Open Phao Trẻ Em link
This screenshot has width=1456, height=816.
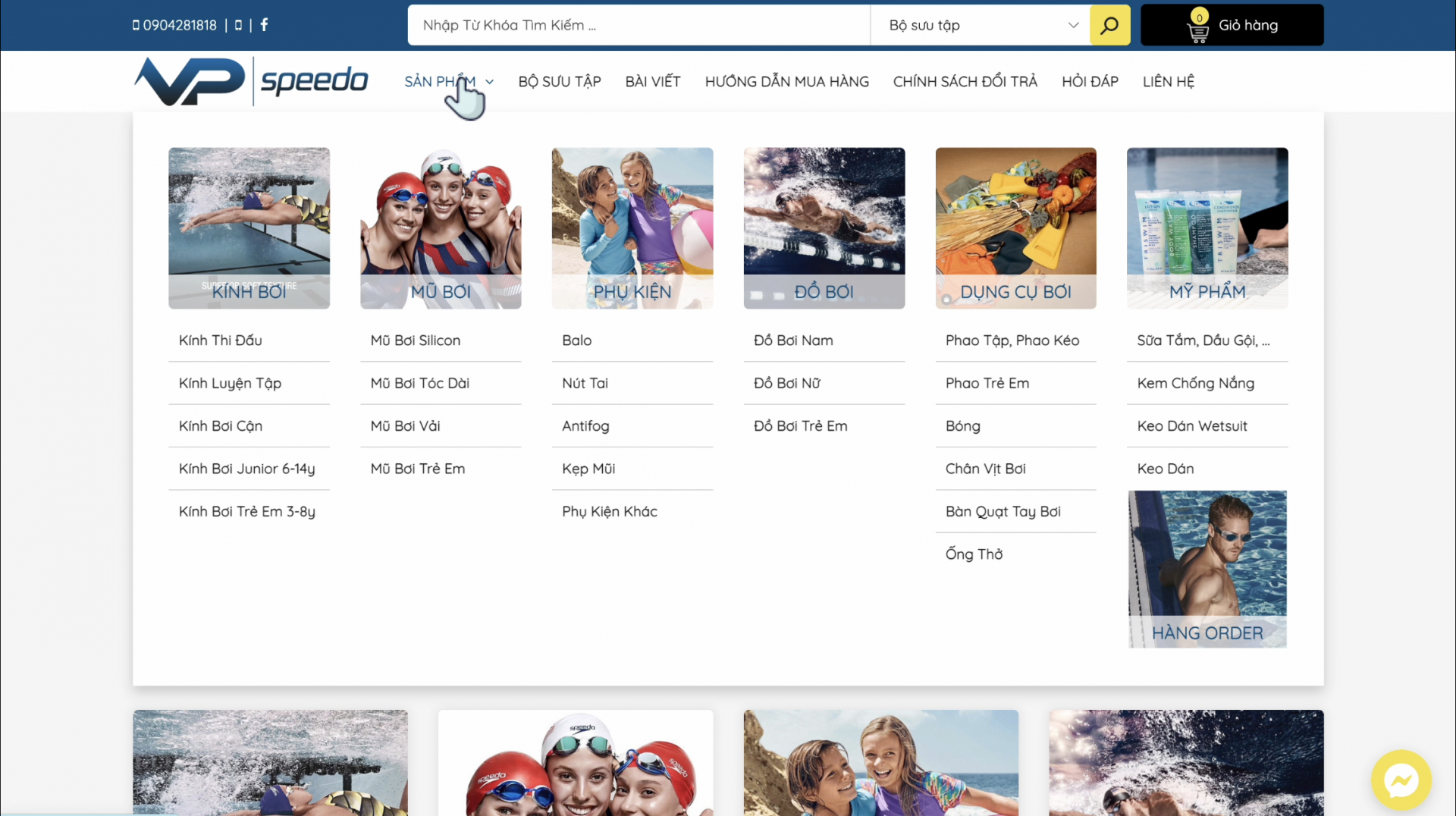click(987, 383)
